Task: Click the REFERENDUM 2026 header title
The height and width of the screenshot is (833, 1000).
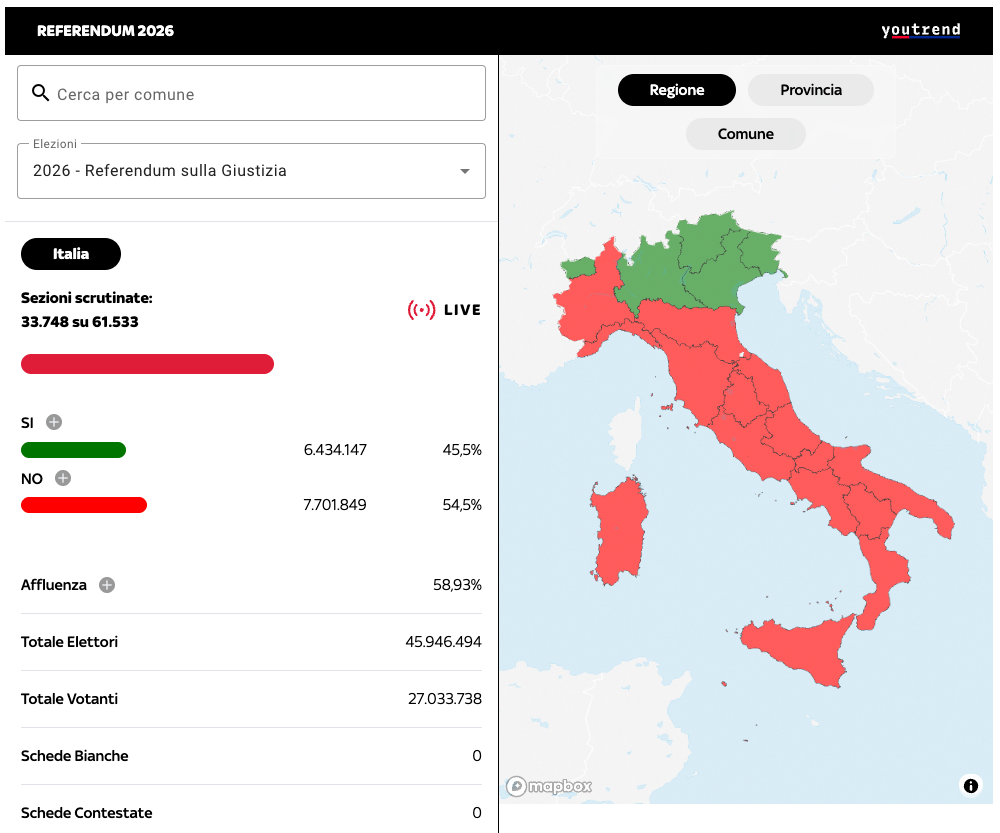Action: [105, 30]
